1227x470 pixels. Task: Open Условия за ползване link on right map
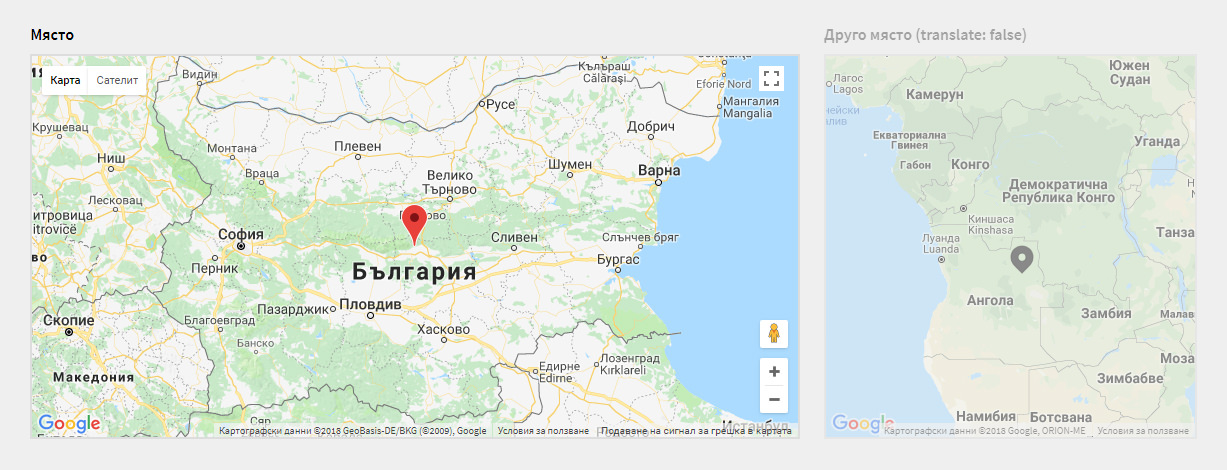pyautogui.click(x=1143, y=431)
